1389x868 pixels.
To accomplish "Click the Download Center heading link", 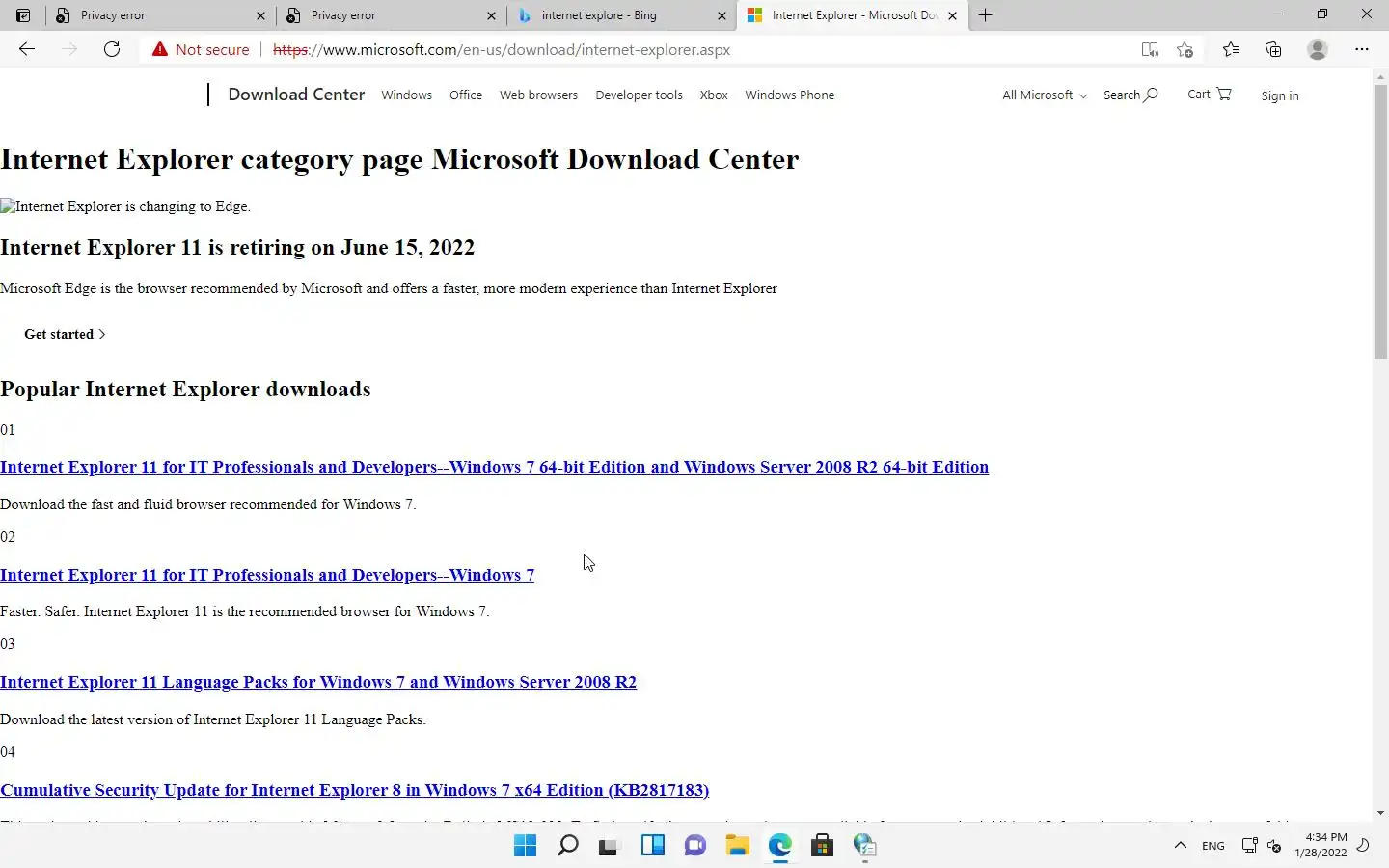I will 296,95.
